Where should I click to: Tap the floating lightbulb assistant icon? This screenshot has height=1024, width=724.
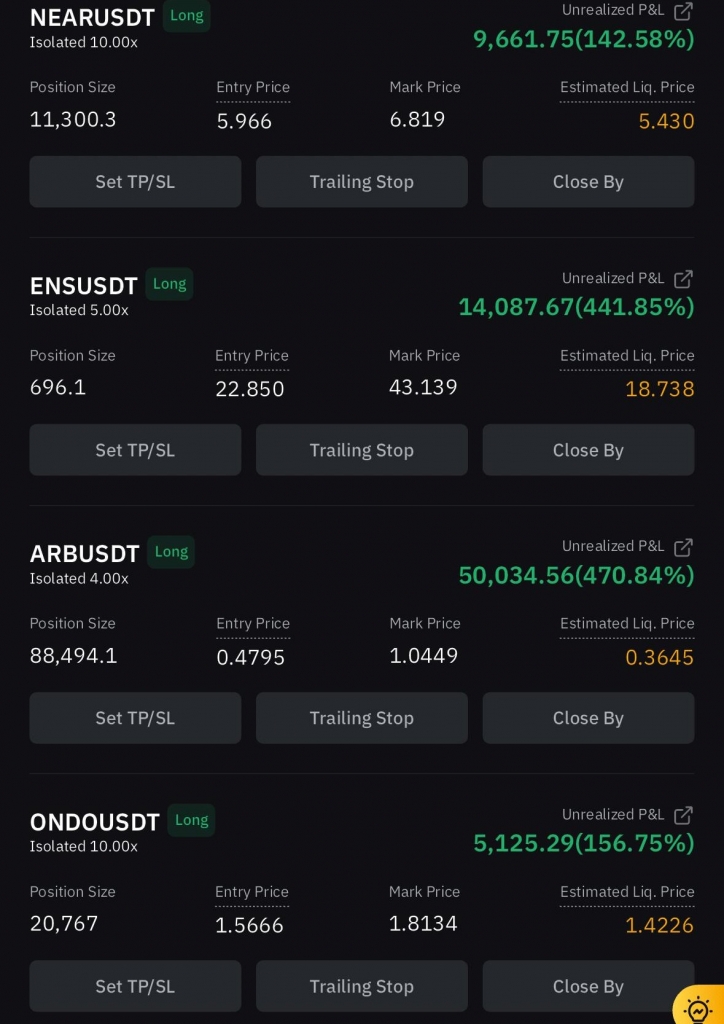pos(698,1007)
